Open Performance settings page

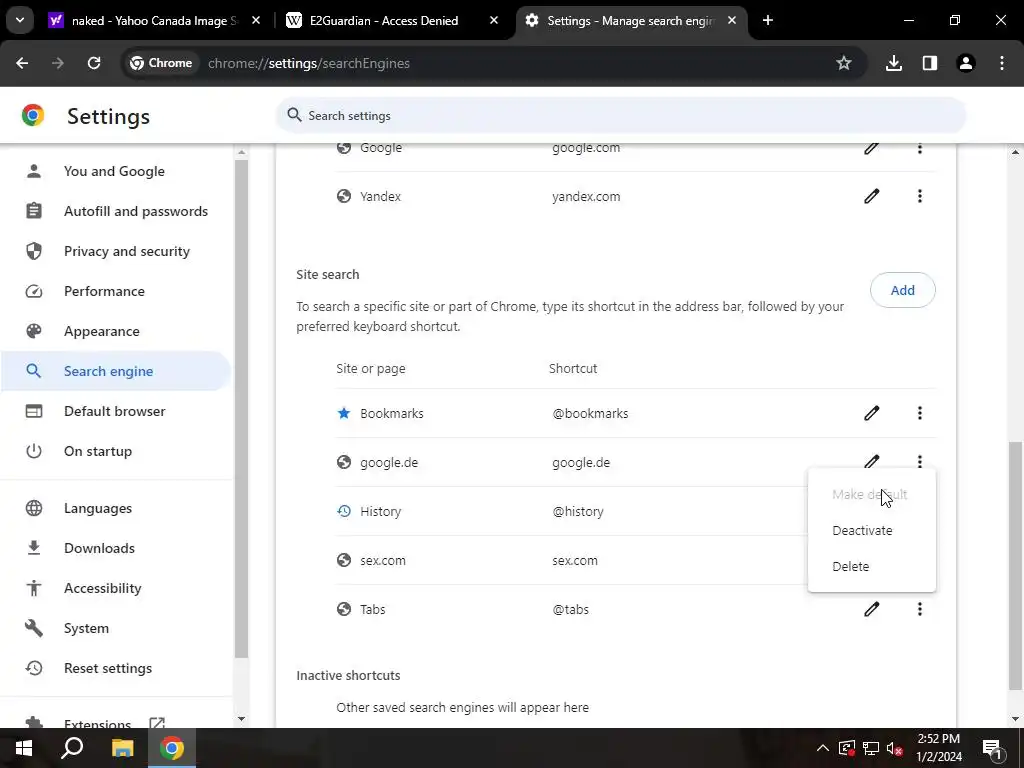click(115, 291)
